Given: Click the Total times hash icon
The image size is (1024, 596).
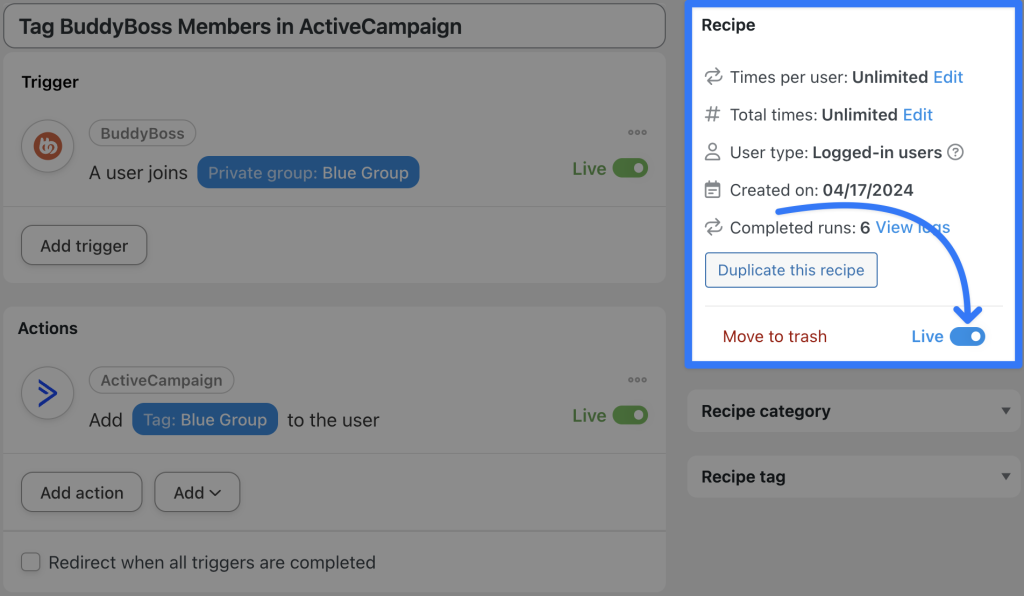Looking at the screenshot, I should (x=713, y=114).
